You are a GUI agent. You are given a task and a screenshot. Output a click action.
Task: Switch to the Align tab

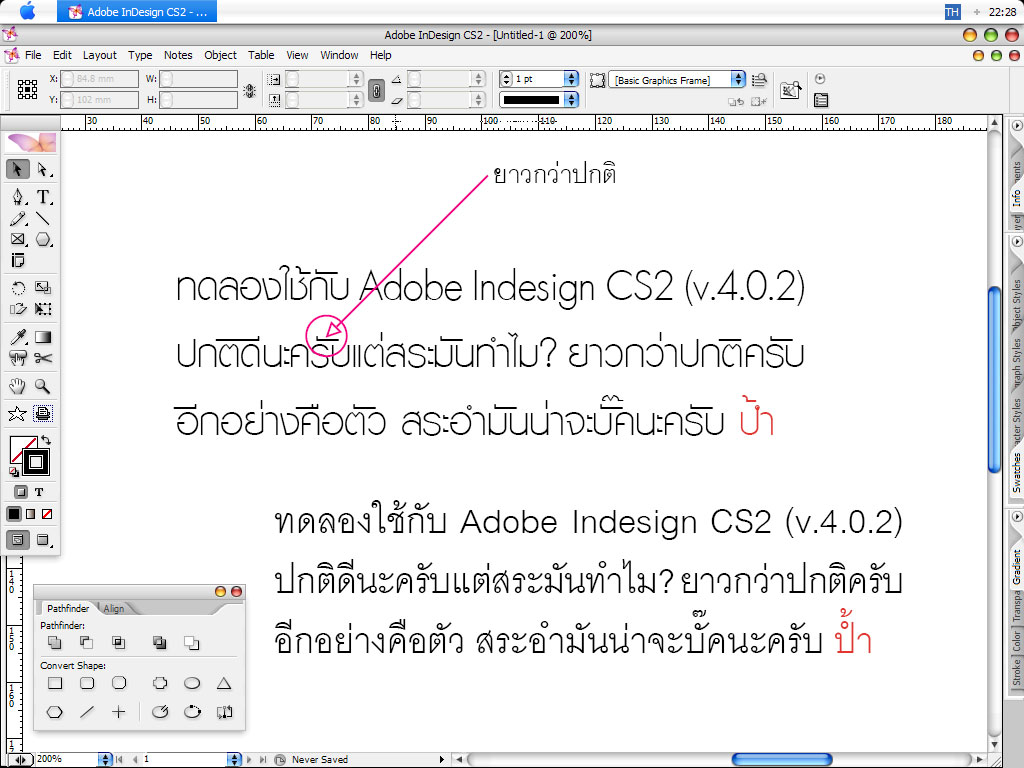[114, 609]
